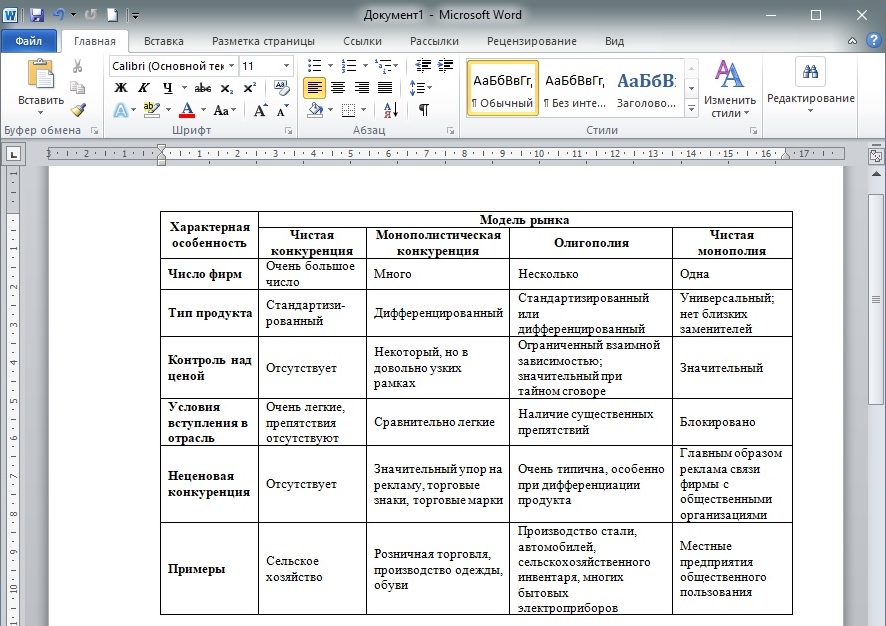Click the Copy icon in clipboard group
The height and width of the screenshot is (626, 886).
click(x=77, y=88)
